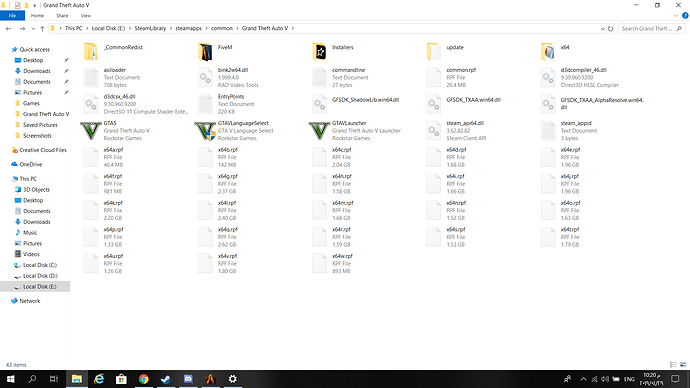690x388 pixels.
Task: Open the FiveM folder icon
Action: click(205, 52)
